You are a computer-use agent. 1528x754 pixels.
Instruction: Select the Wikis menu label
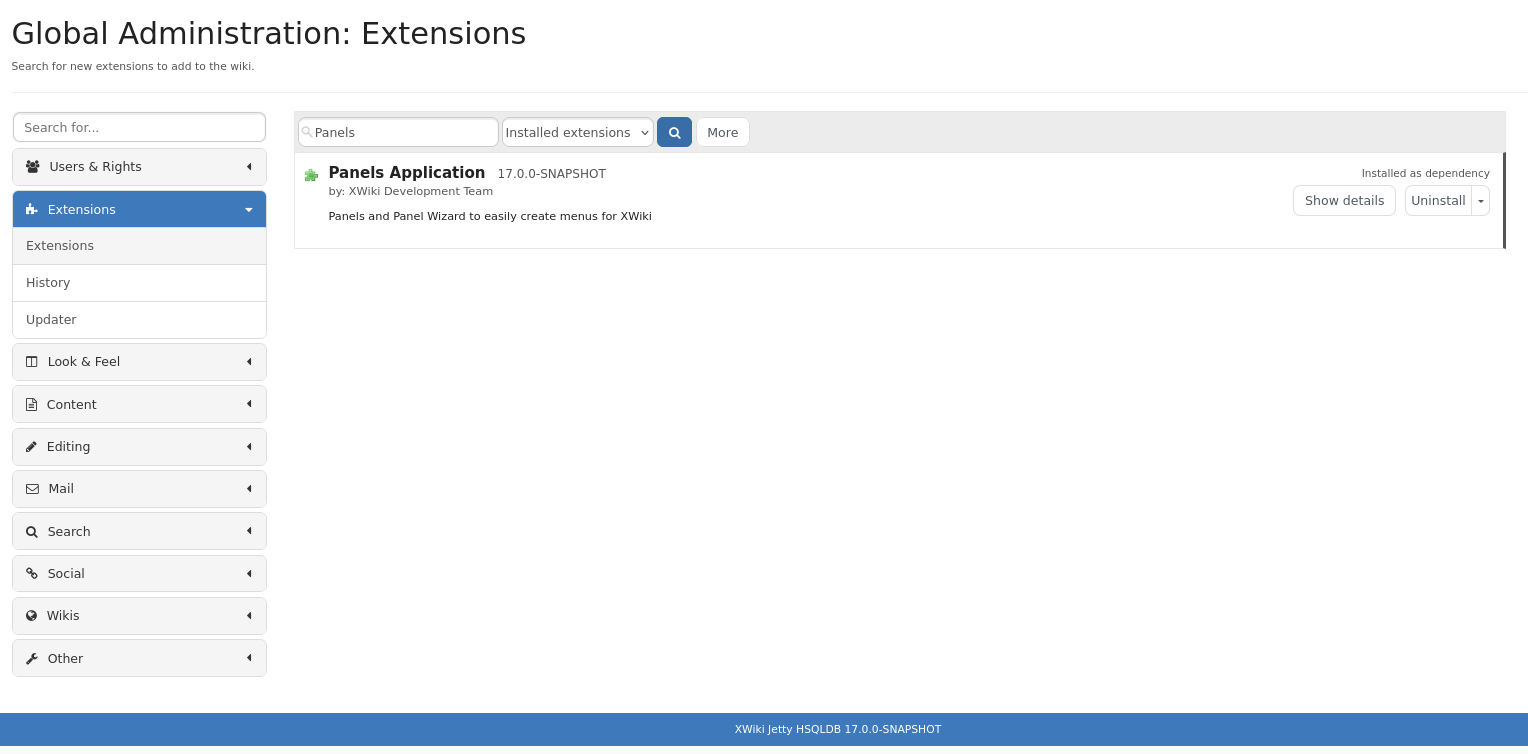pos(63,616)
